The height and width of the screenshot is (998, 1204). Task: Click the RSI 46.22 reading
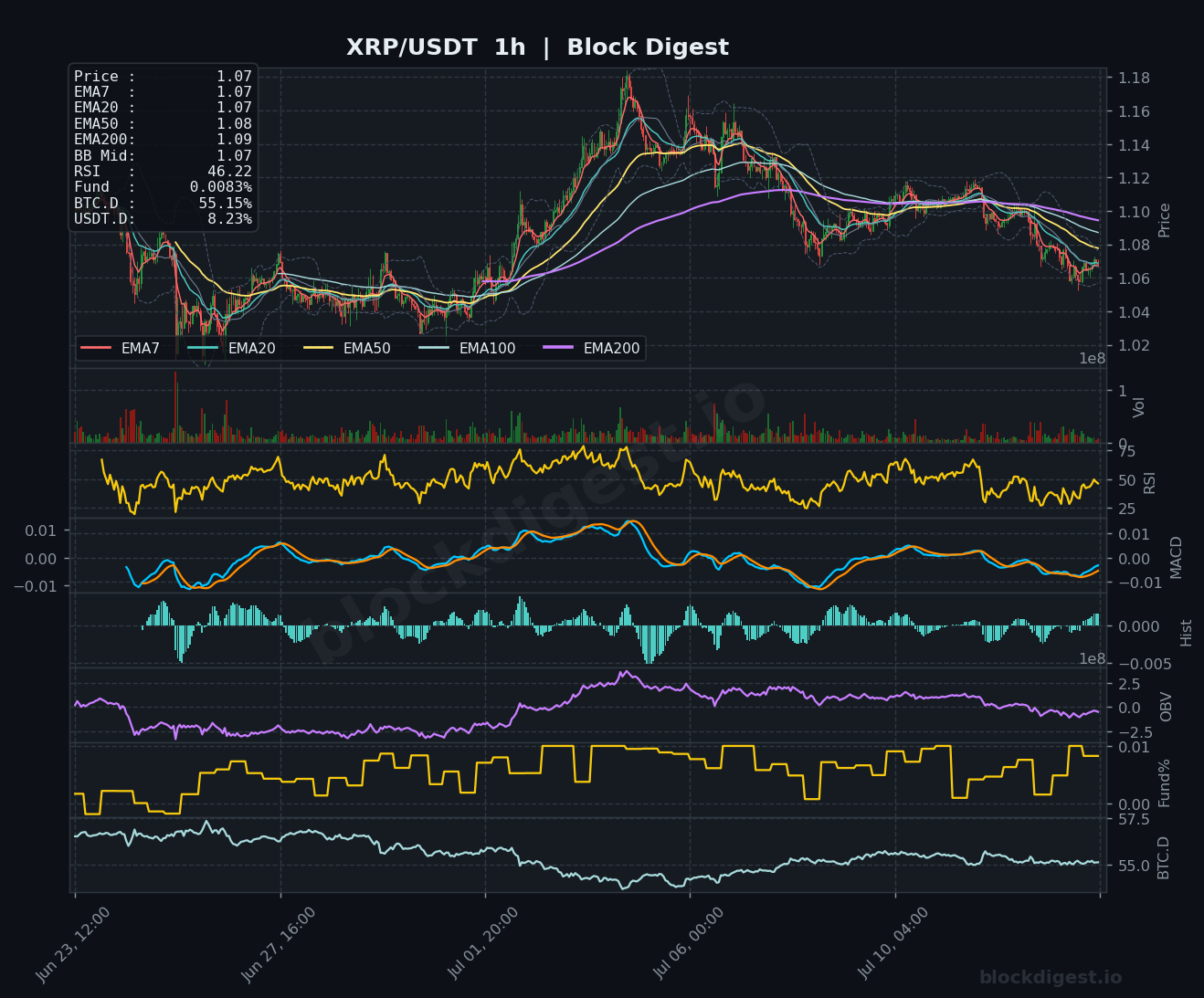pyautogui.click(x=163, y=171)
